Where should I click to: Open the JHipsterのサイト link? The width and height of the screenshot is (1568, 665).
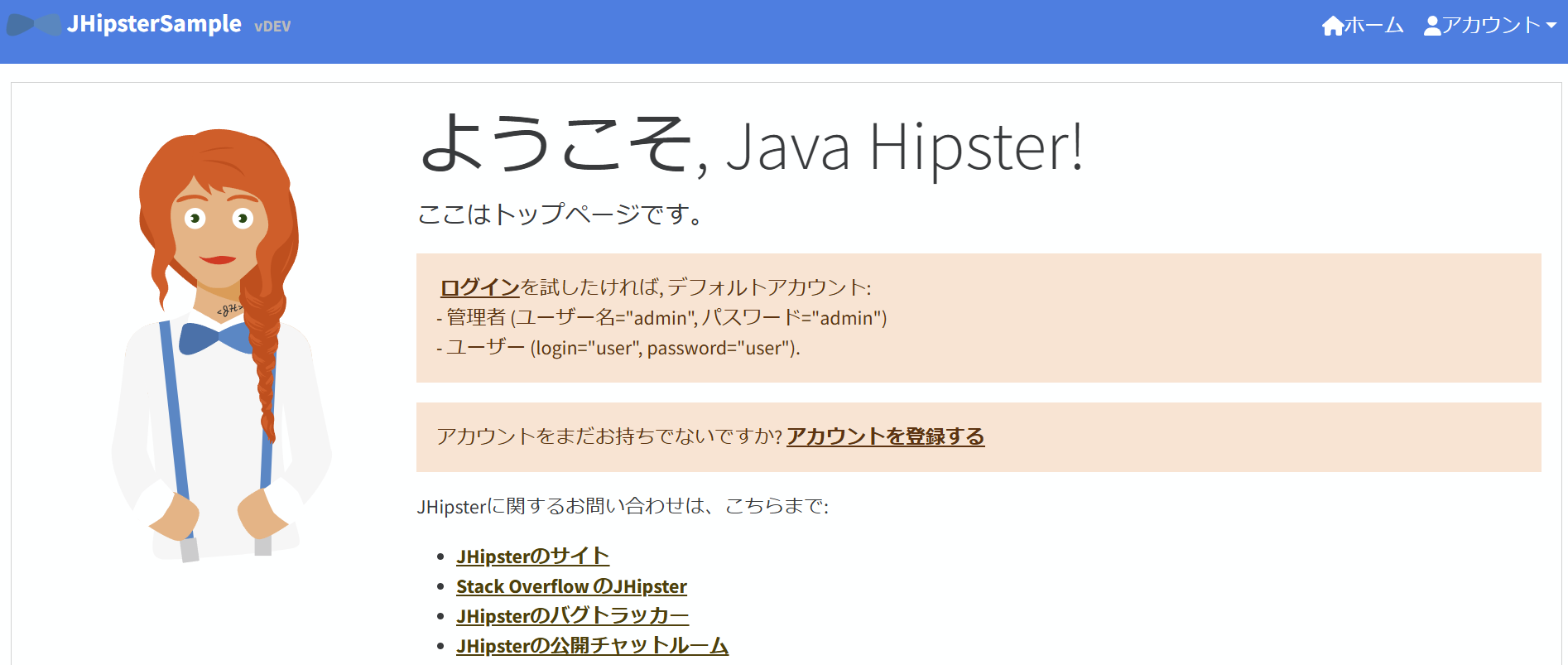(532, 557)
